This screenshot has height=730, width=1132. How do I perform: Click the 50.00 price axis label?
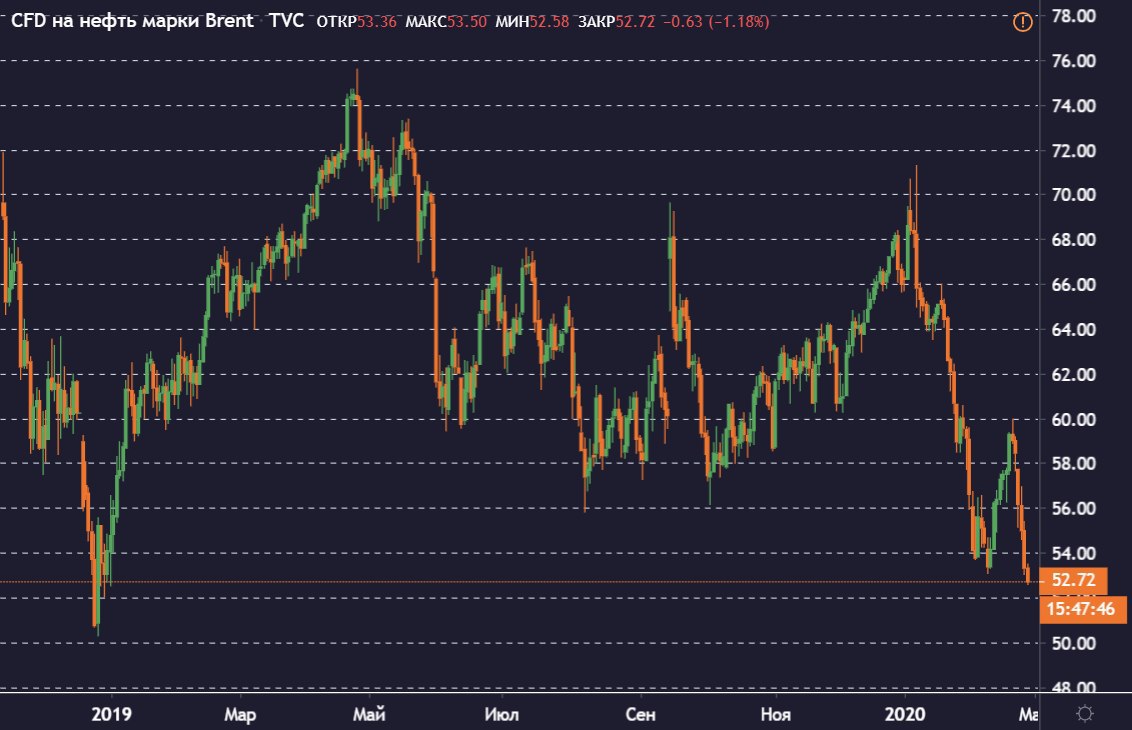pos(1074,643)
